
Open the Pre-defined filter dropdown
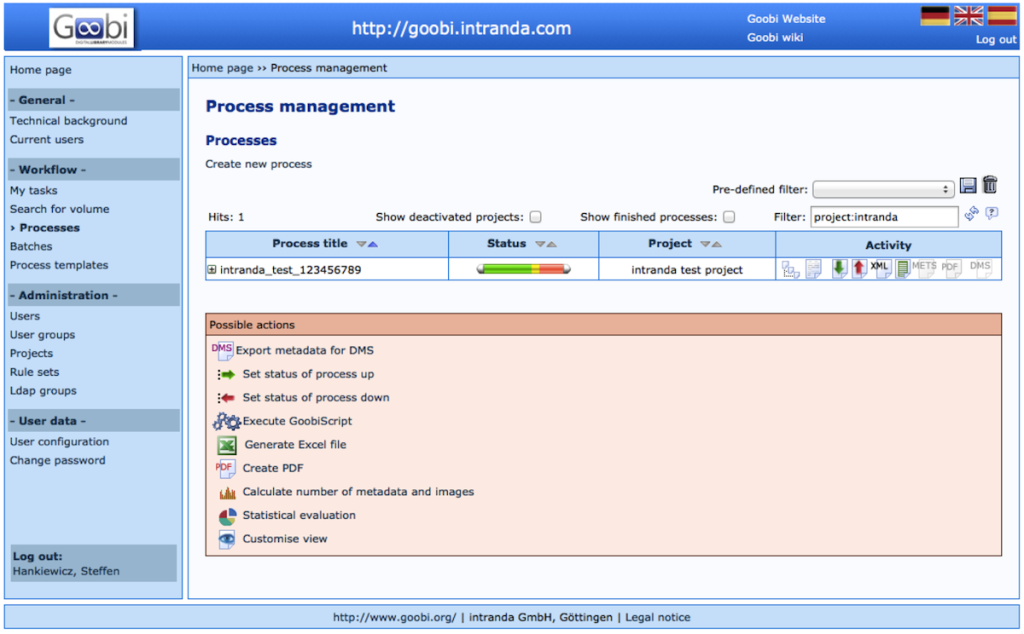pyautogui.click(x=883, y=189)
